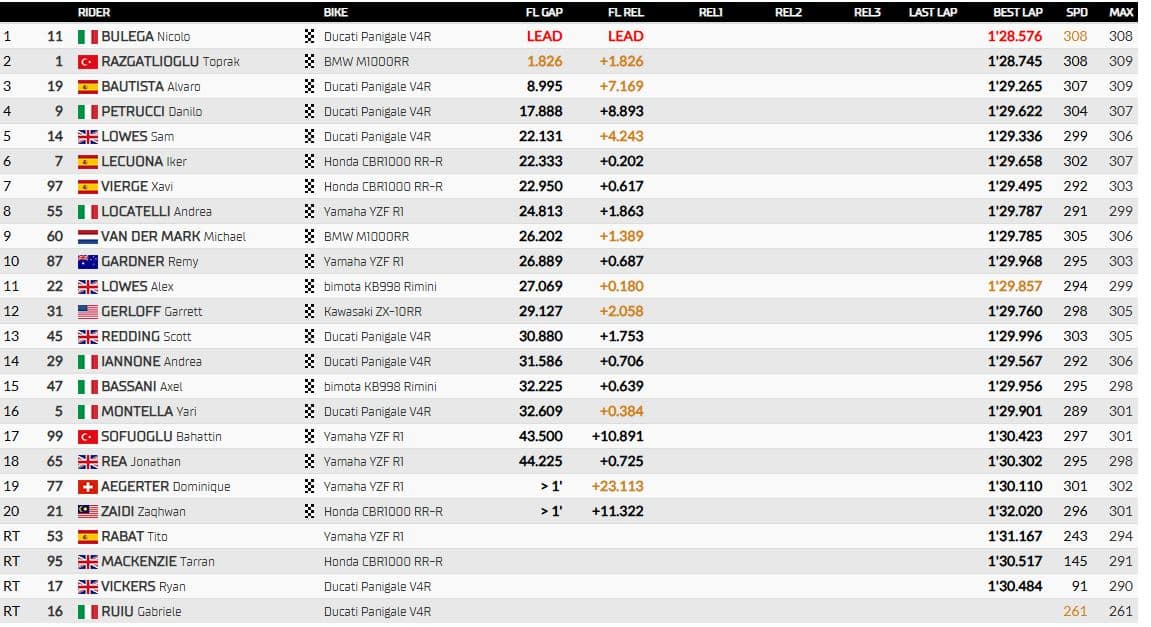Click rider number 97 in VIERGE's row
Image resolution: width=1151 pixels, height=627 pixels.
55,186
